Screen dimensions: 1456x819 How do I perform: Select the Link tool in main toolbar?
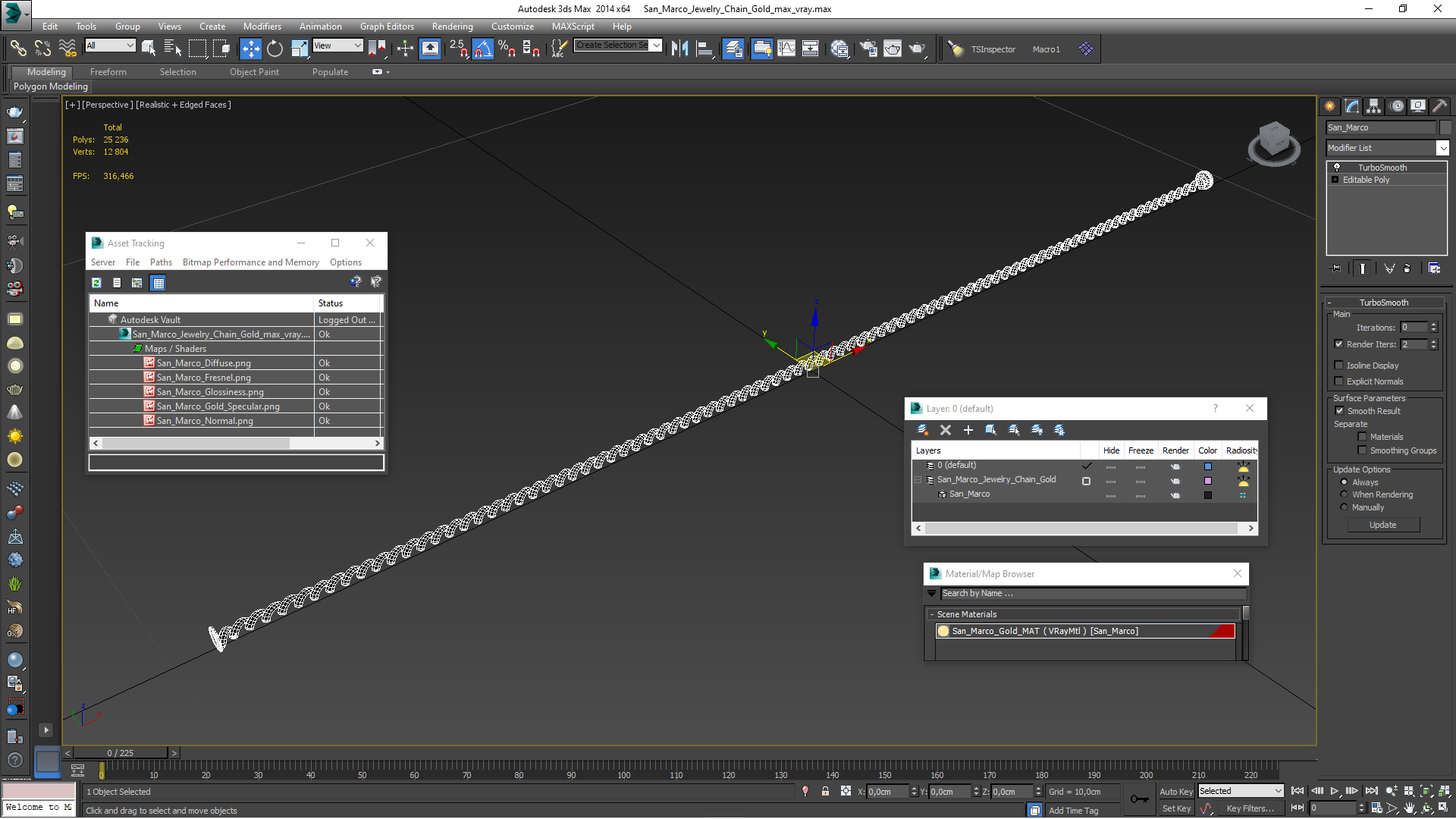tap(17, 49)
